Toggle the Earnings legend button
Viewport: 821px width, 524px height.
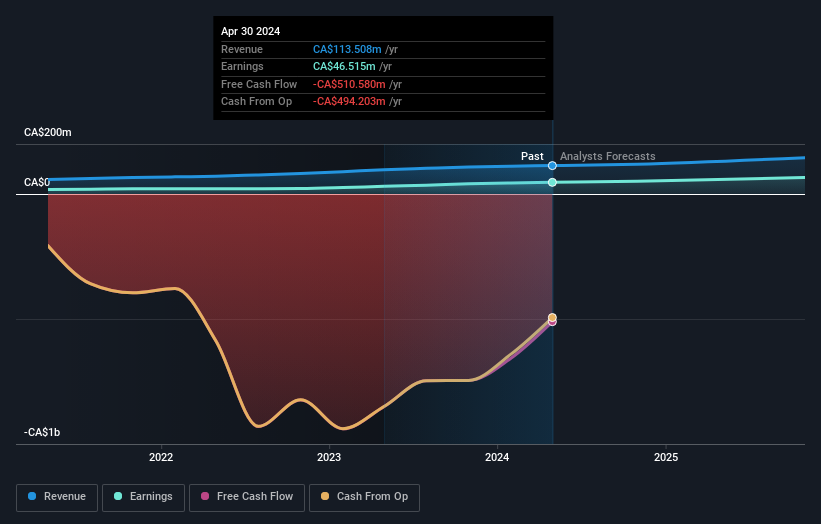click(143, 497)
